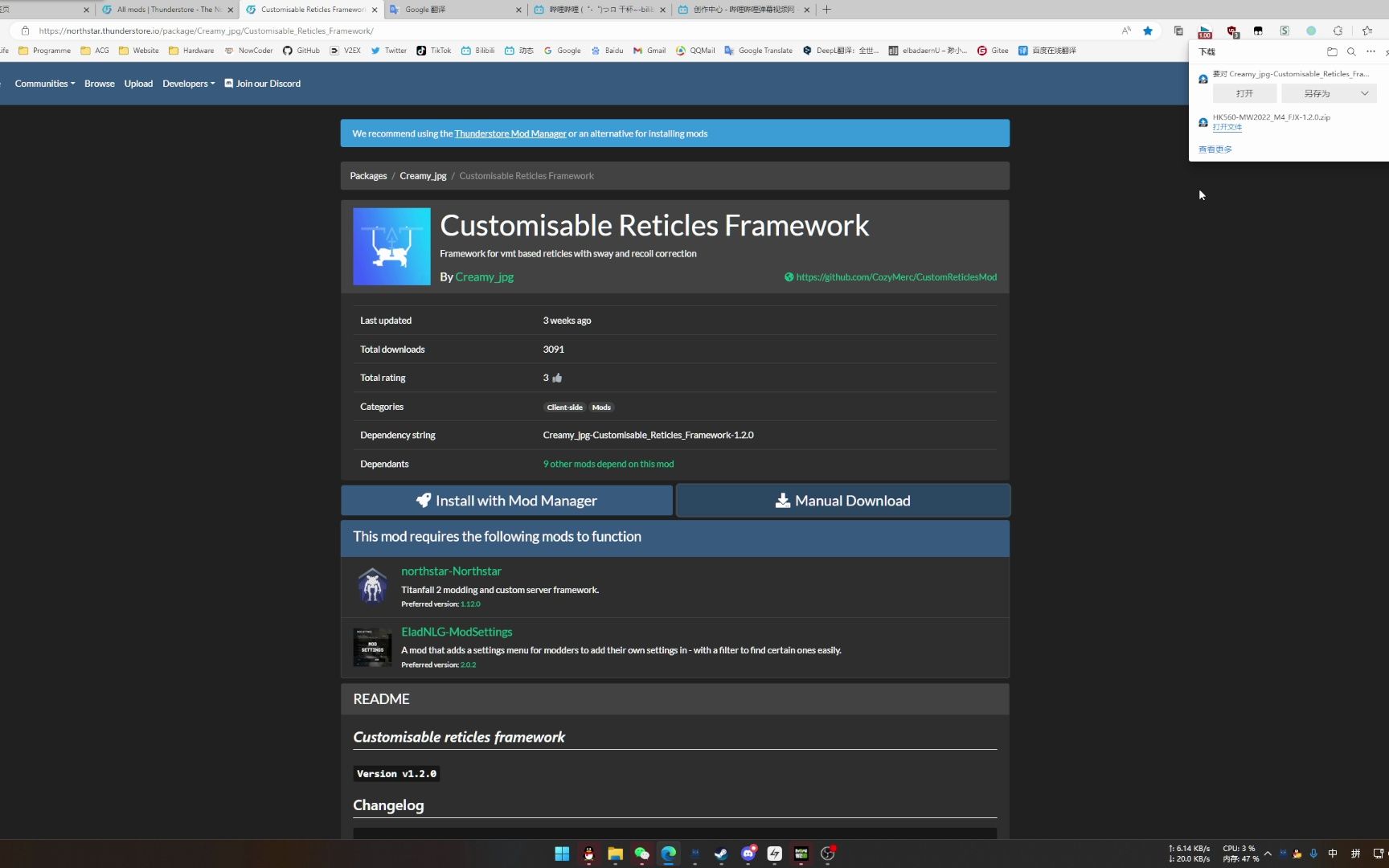
Task: Click the EladNLG-ModSettings mod thumbnail
Action: [372, 647]
